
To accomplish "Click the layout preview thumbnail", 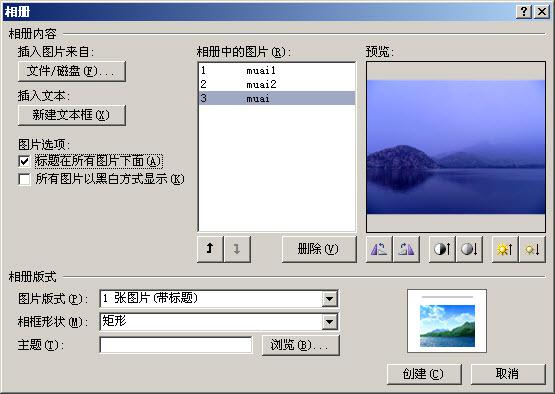I will [x=447, y=321].
